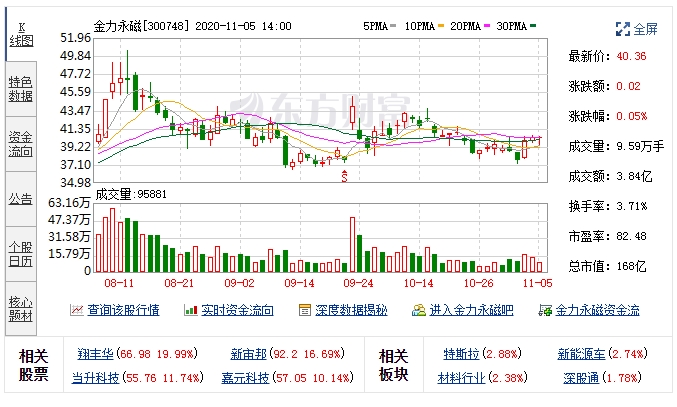Click the icon beside 金力永磁资金流

pyautogui.click(x=547, y=310)
